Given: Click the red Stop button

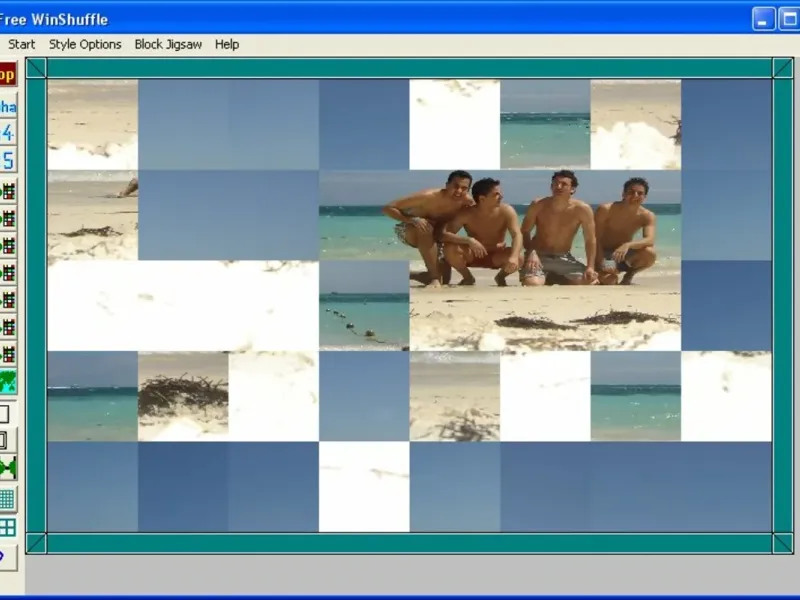Looking at the screenshot, I should [x=8, y=74].
